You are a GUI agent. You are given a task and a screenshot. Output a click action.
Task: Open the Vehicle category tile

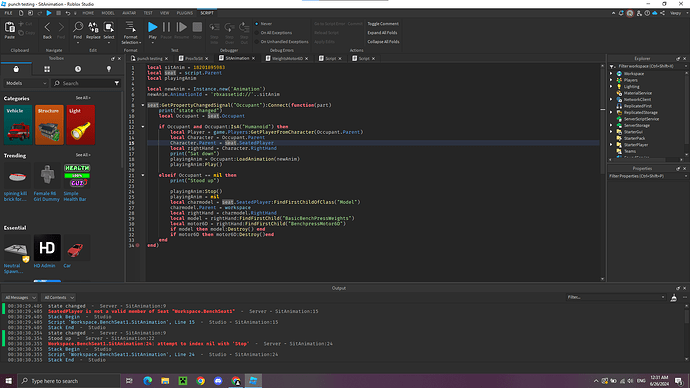(18, 125)
